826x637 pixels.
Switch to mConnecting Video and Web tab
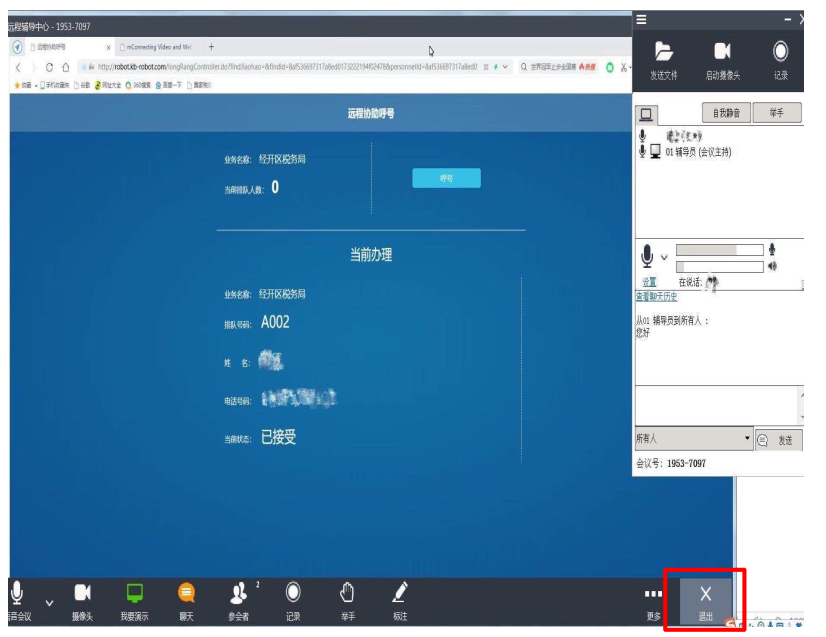156,47
